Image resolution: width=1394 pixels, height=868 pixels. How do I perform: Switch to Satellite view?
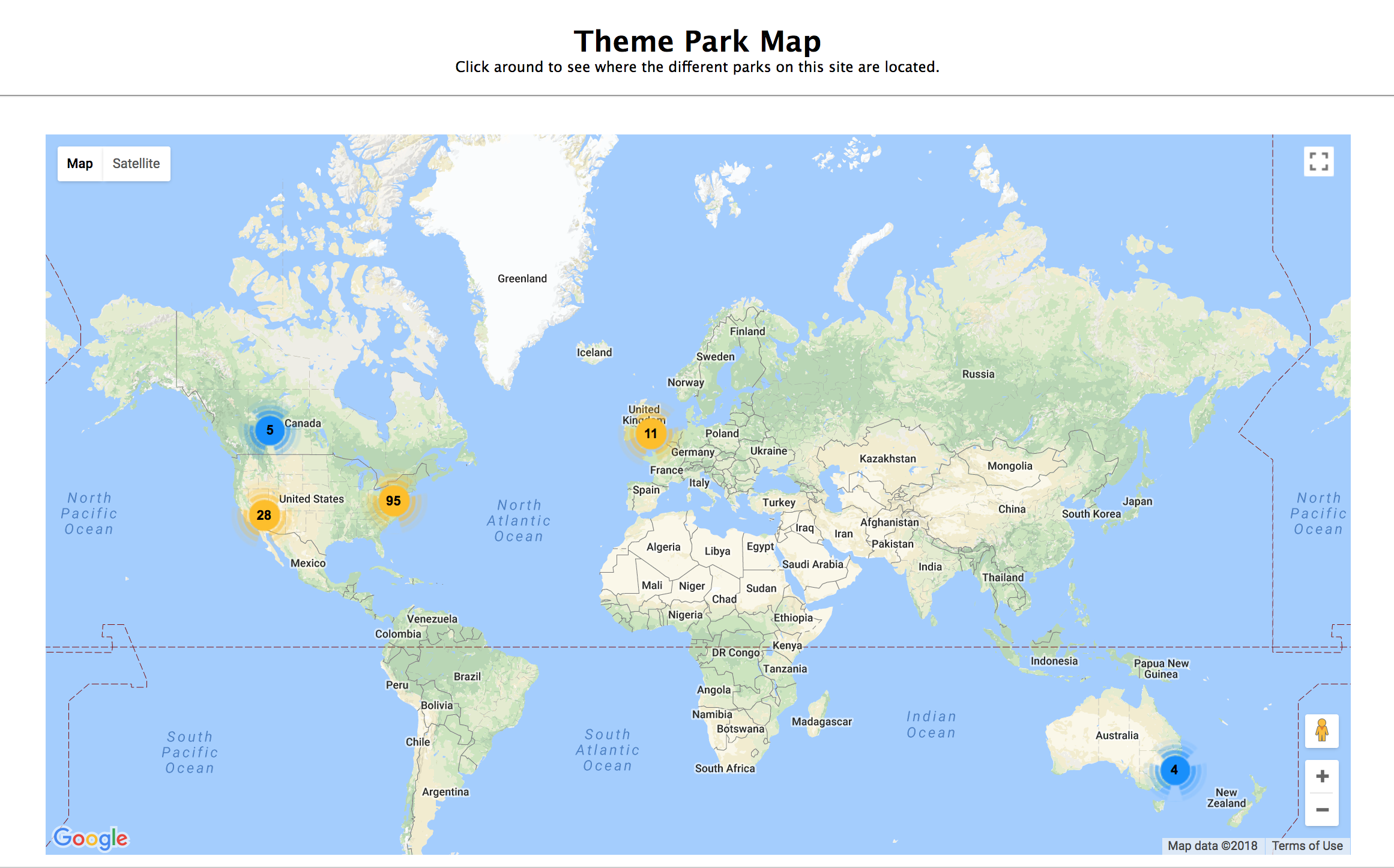click(x=136, y=163)
